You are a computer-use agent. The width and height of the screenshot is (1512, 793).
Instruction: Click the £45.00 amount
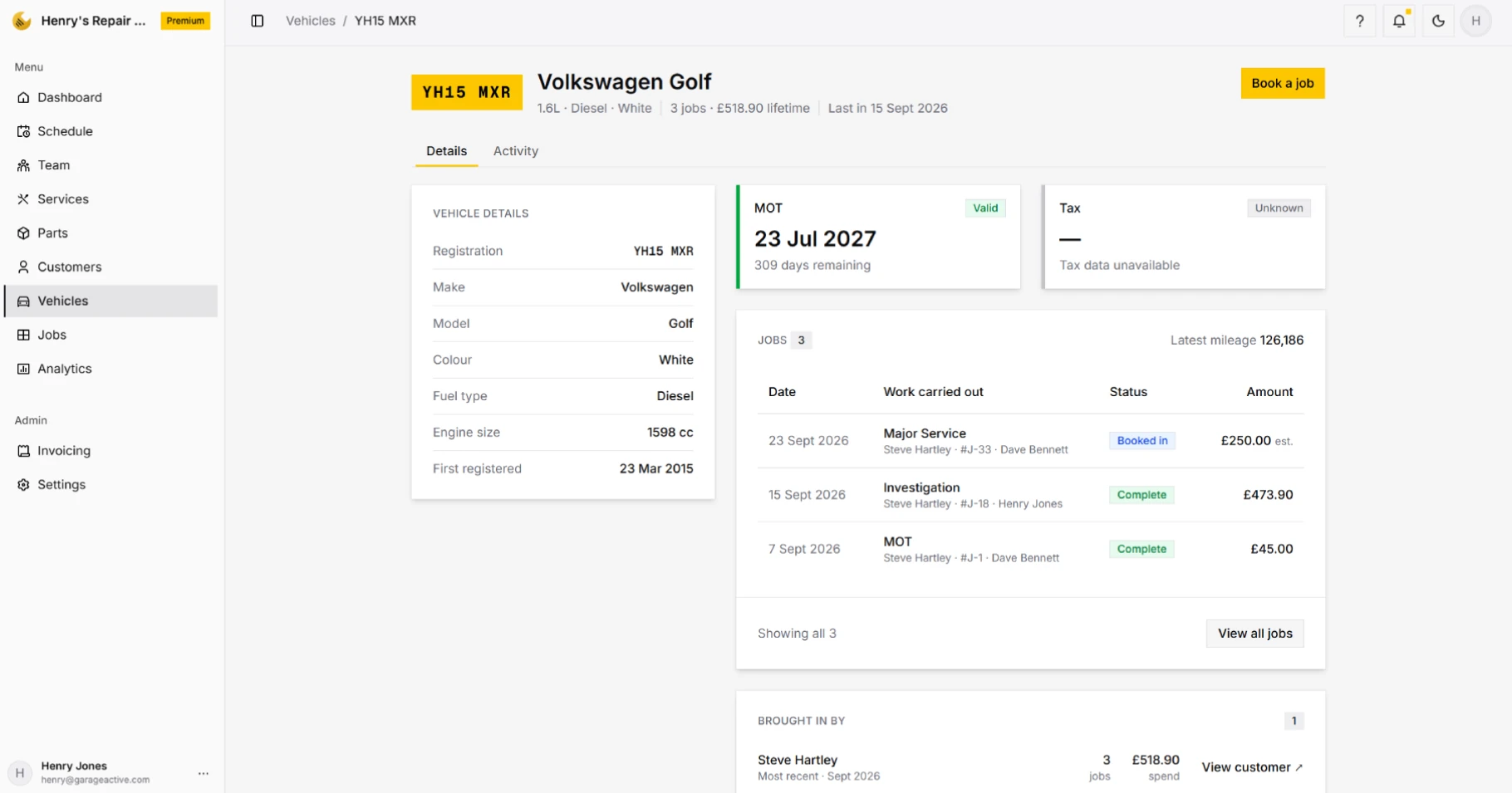(1272, 549)
